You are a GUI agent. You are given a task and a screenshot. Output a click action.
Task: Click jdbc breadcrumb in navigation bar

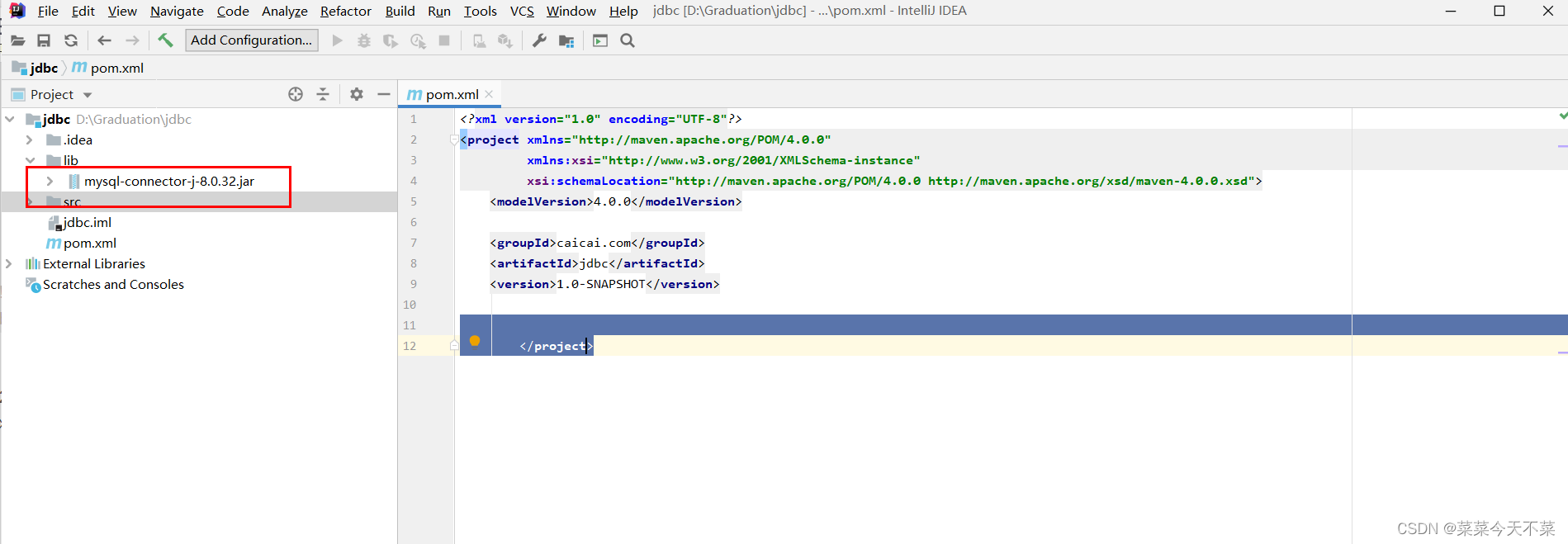point(36,68)
